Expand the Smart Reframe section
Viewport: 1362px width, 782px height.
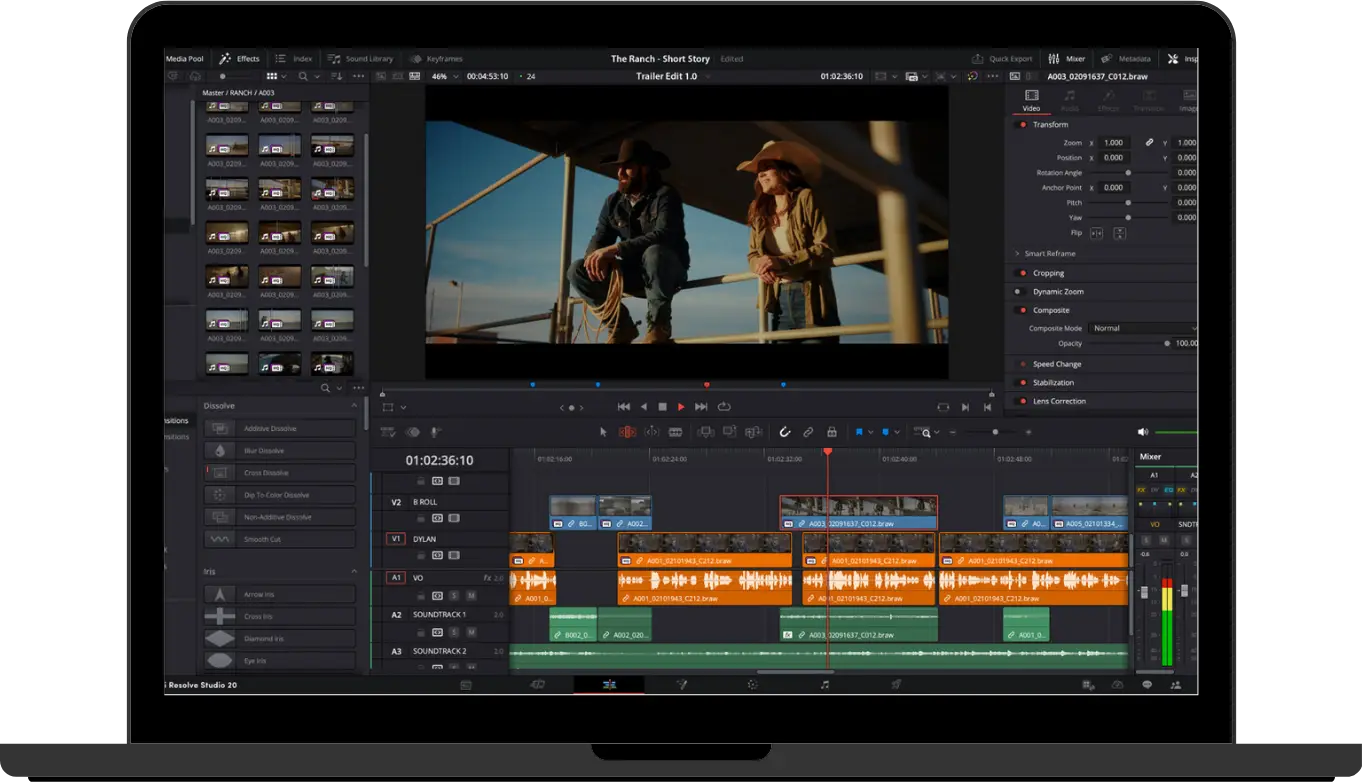pos(1017,254)
